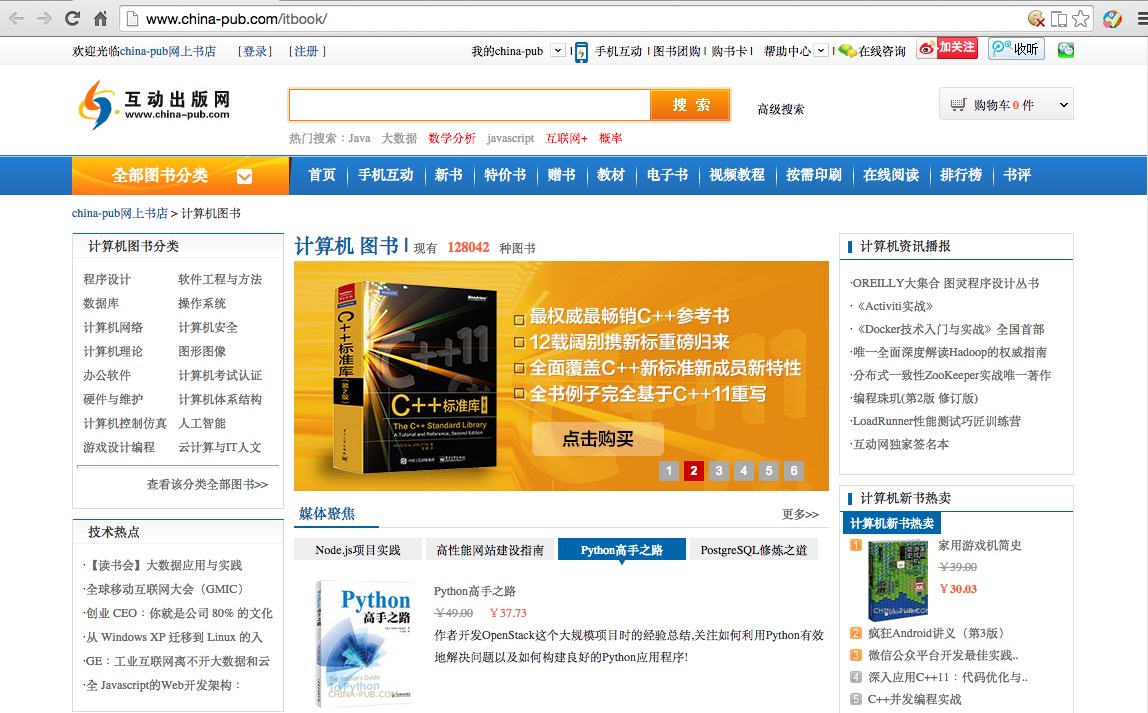Follow on Weibo via 加关注
The width and height of the screenshot is (1148, 713).
coord(947,48)
